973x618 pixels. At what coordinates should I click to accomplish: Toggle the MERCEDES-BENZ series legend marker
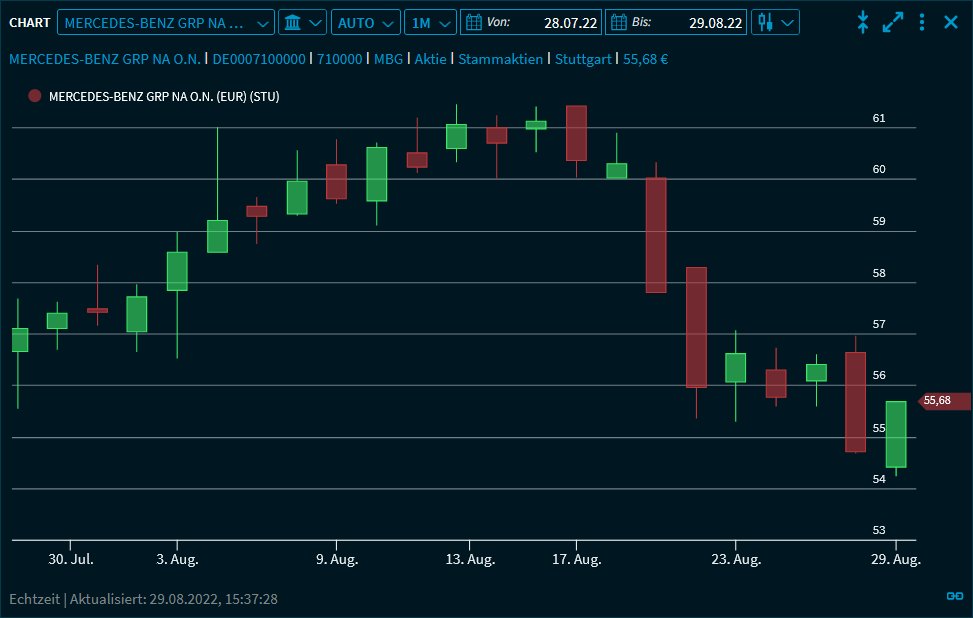pyautogui.click(x=35, y=96)
